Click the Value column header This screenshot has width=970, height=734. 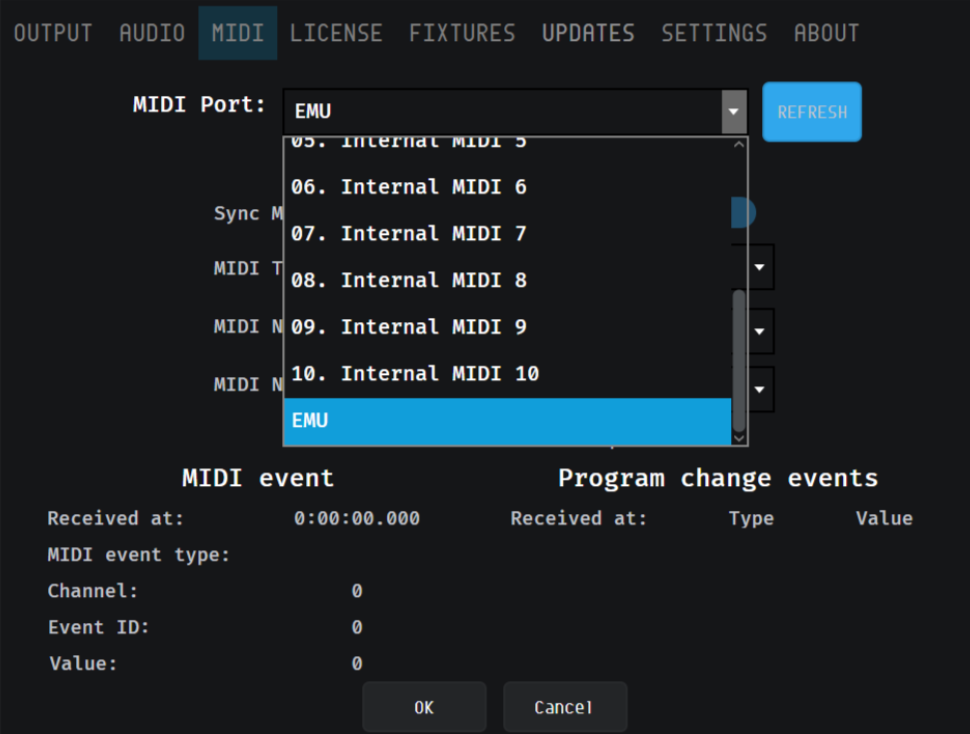(x=884, y=518)
